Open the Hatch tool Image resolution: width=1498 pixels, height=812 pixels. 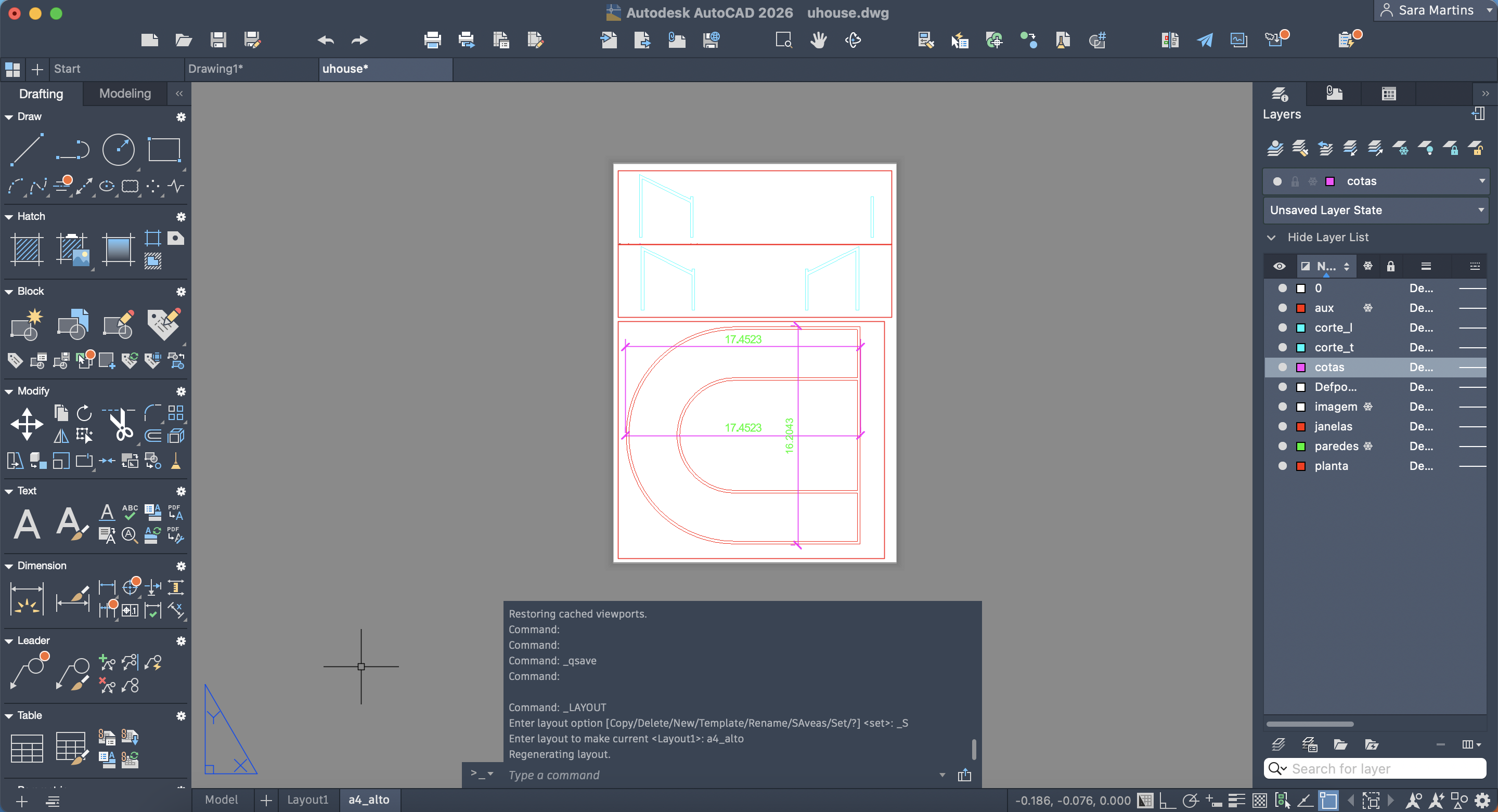(27, 250)
